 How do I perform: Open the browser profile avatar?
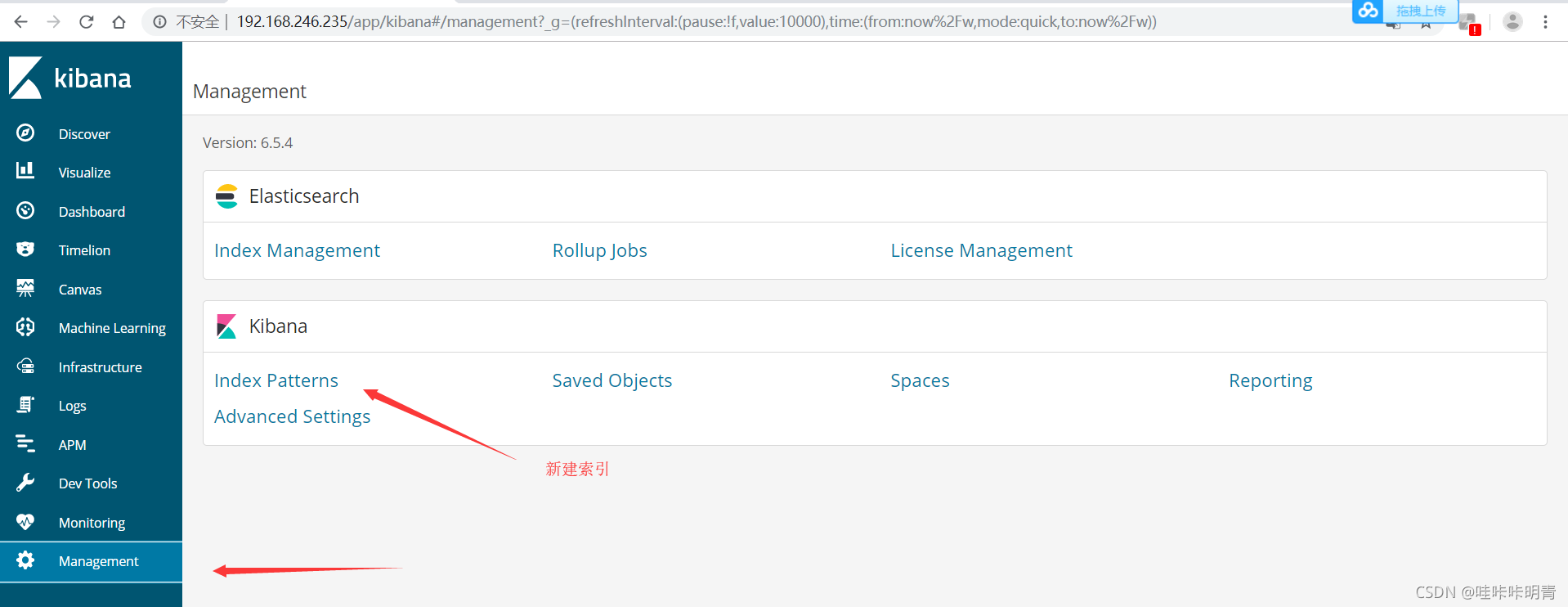(1512, 22)
